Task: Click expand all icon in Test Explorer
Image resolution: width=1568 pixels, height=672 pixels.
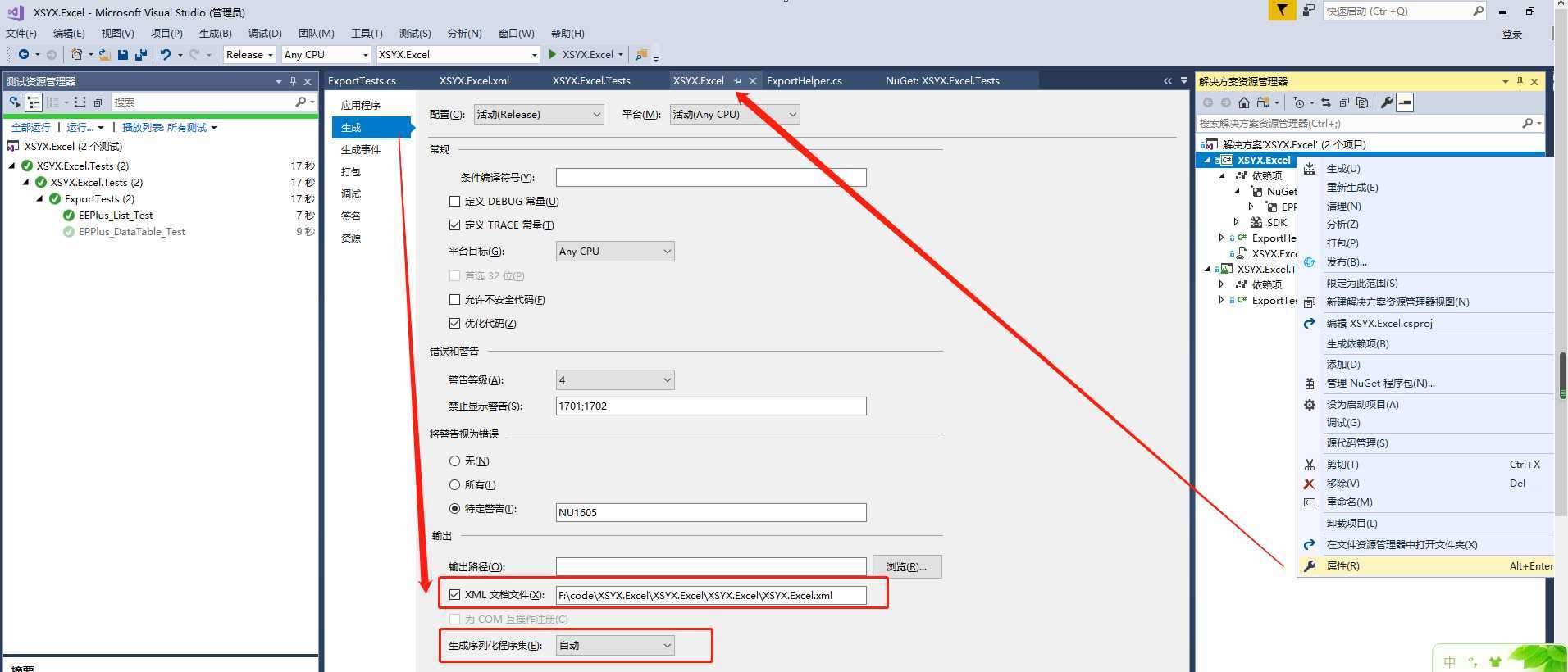Action: (x=80, y=102)
